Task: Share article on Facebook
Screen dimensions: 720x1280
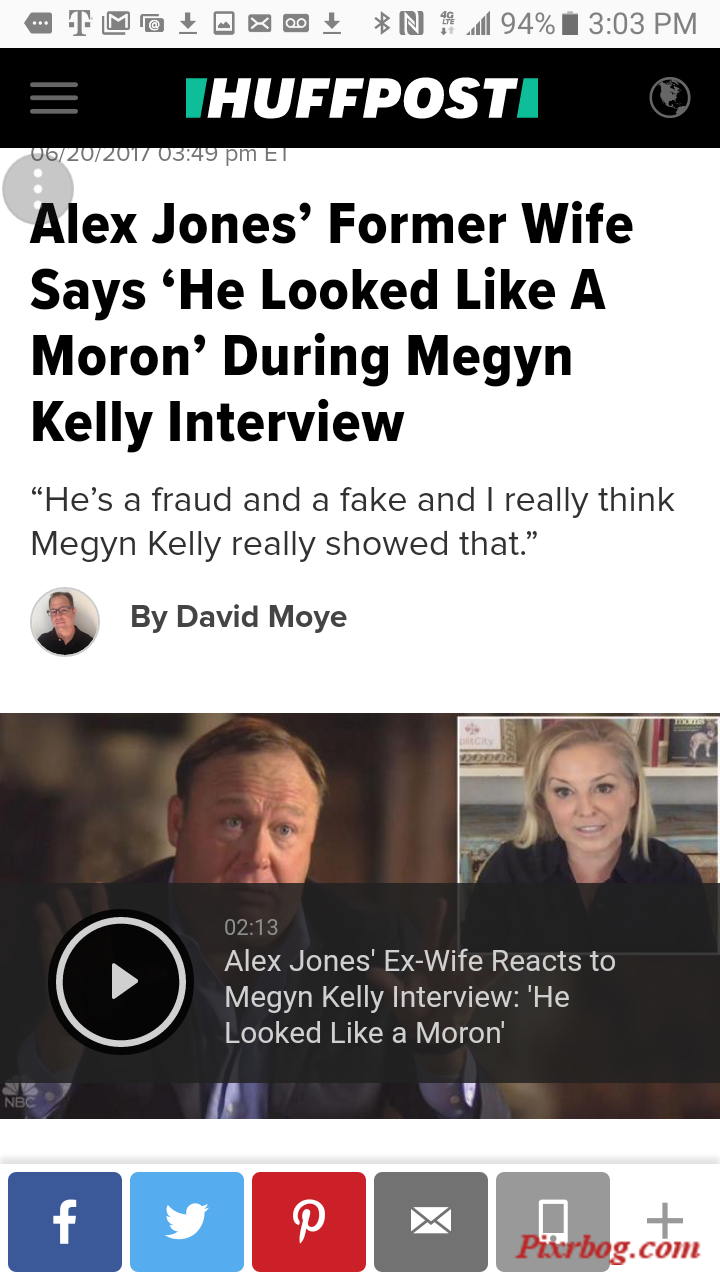Action: (65, 1222)
